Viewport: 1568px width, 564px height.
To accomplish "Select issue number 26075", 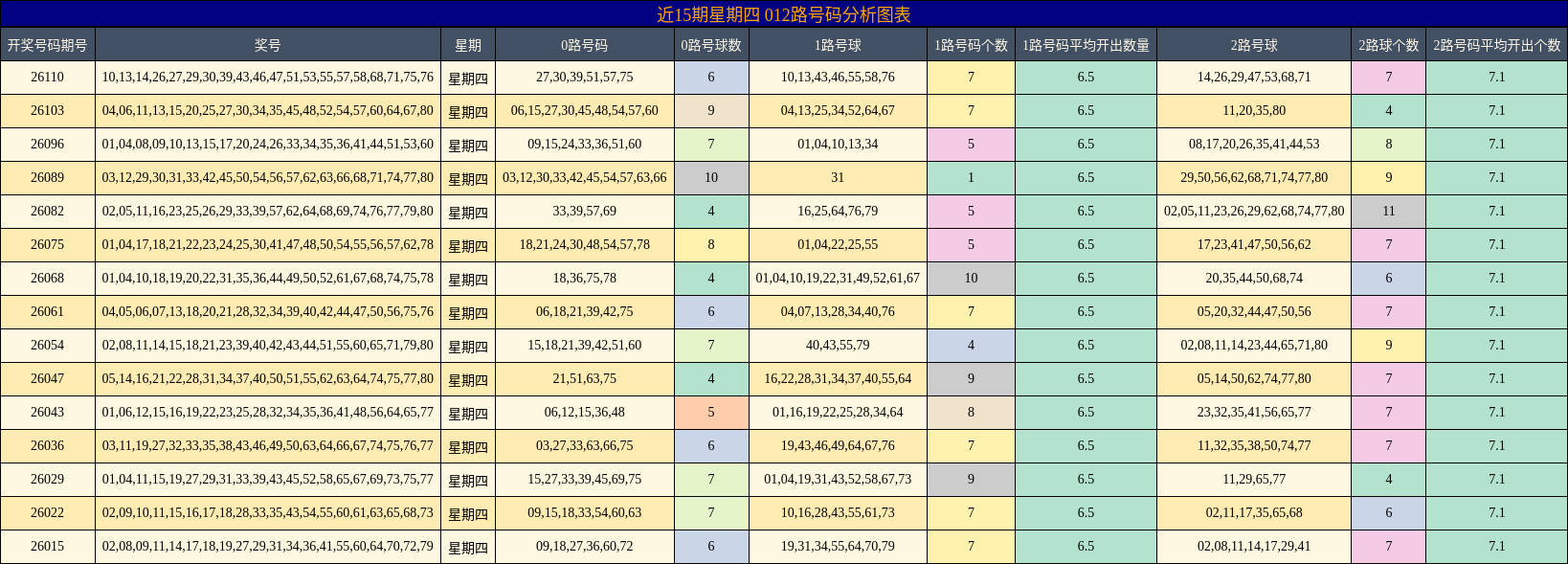I will pyautogui.click(x=47, y=245).
